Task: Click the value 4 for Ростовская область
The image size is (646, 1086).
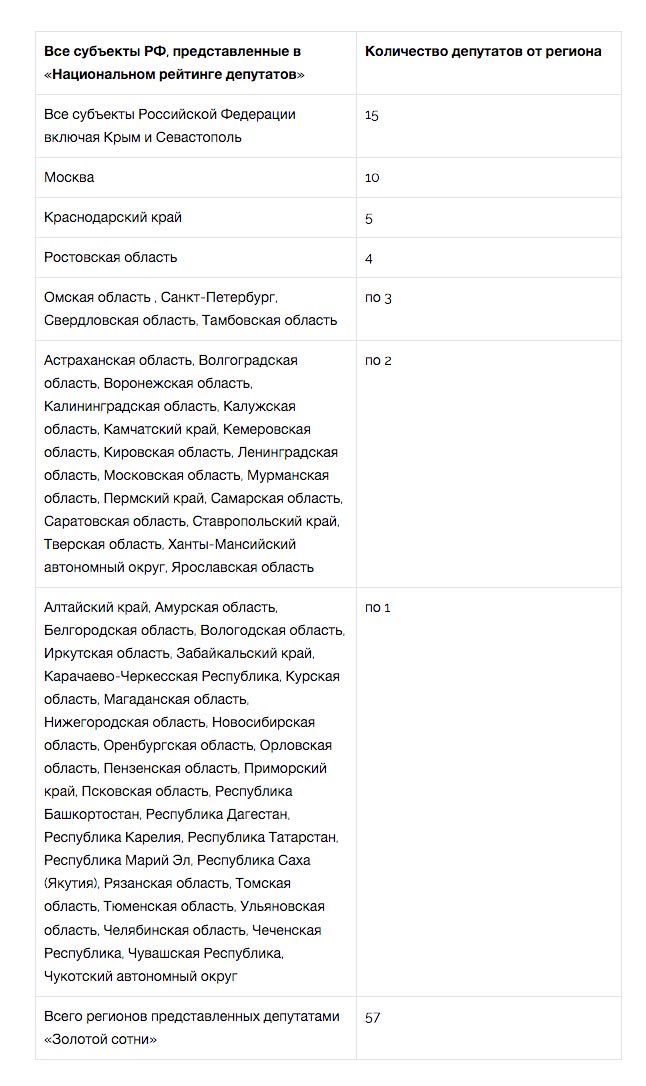Action: tap(368, 258)
